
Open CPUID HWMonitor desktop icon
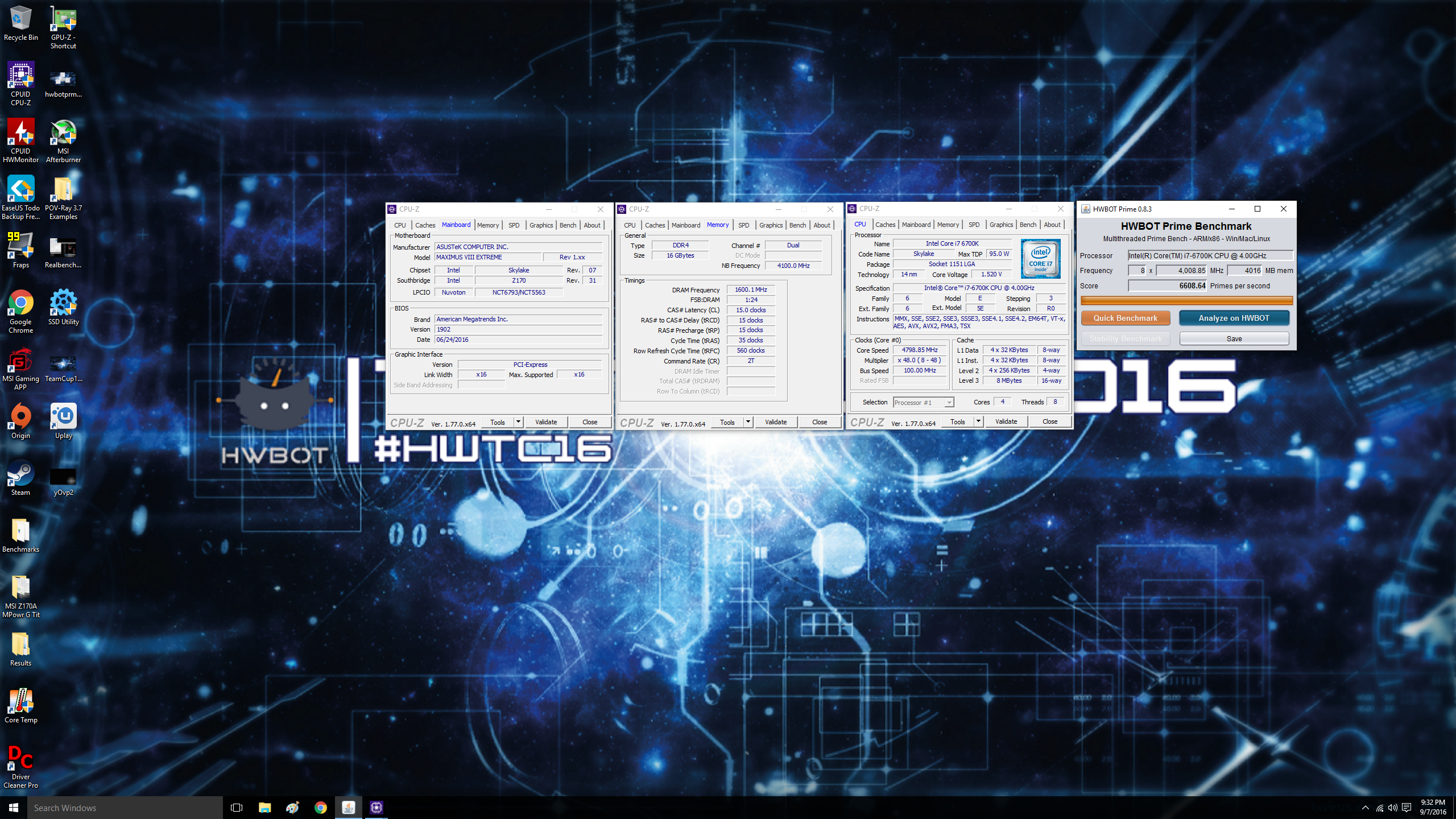tap(21, 140)
